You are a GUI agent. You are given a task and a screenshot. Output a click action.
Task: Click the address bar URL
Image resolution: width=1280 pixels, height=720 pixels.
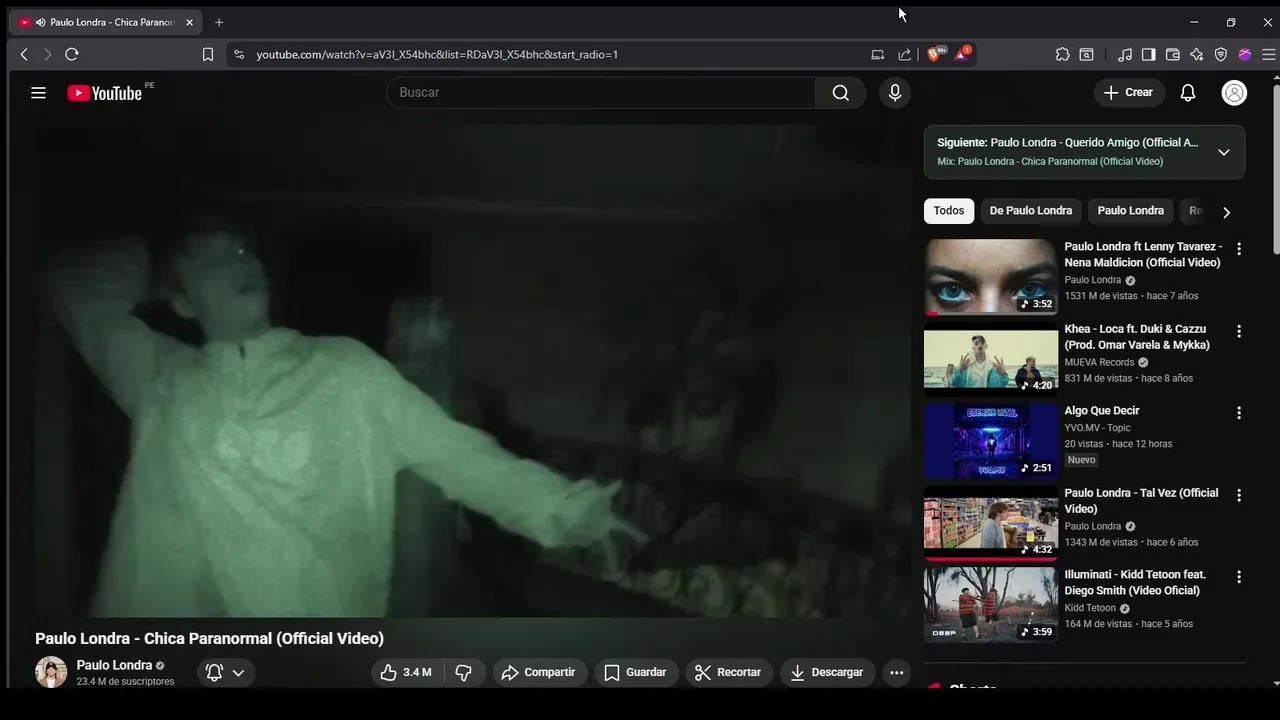tap(437, 55)
